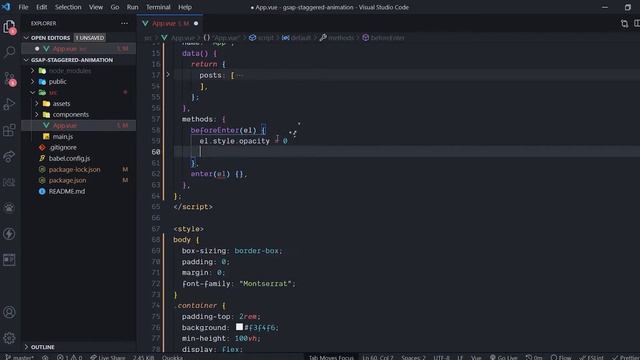Screen dimensions: 640x360
Task: Click the compare changes icon in editor toolbar
Action: coord(624,24)
